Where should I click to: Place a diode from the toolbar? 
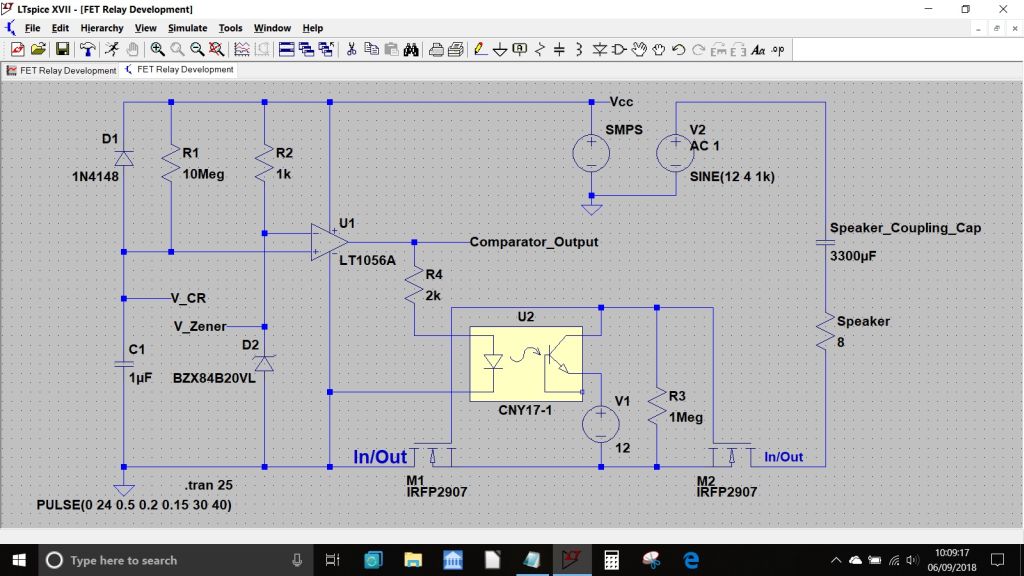[x=599, y=50]
